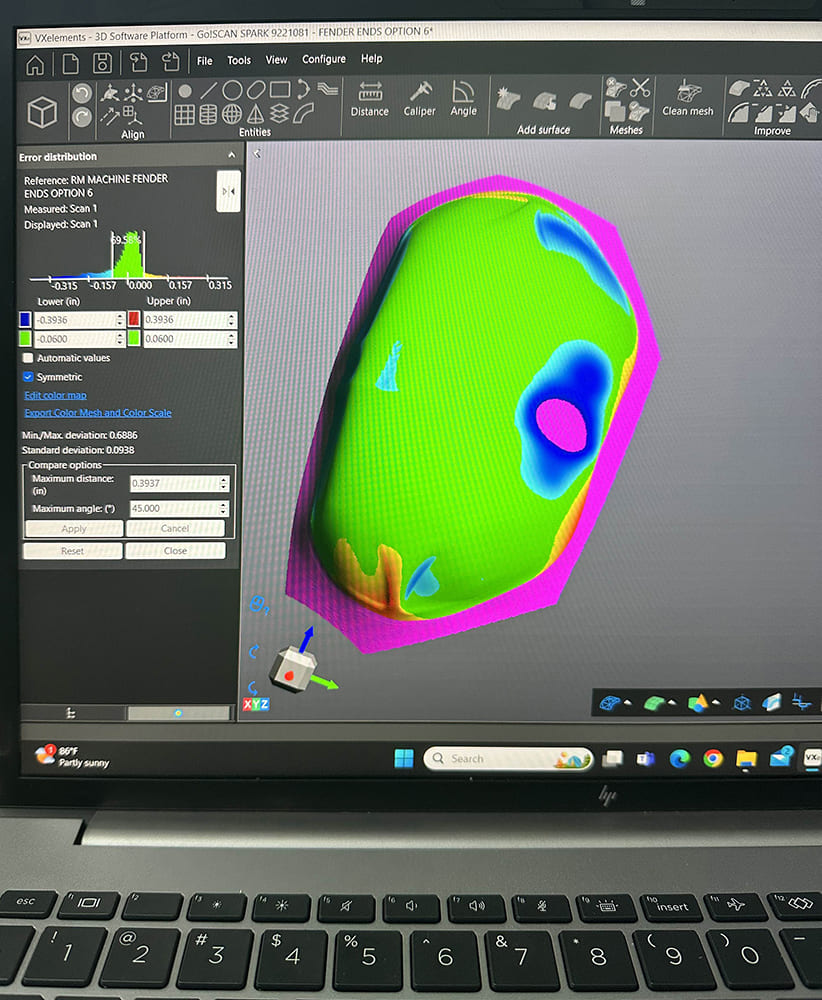Viewport: 822px width, 1000px height.
Task: Click the green lower tolerance swatch
Action: coord(25,339)
